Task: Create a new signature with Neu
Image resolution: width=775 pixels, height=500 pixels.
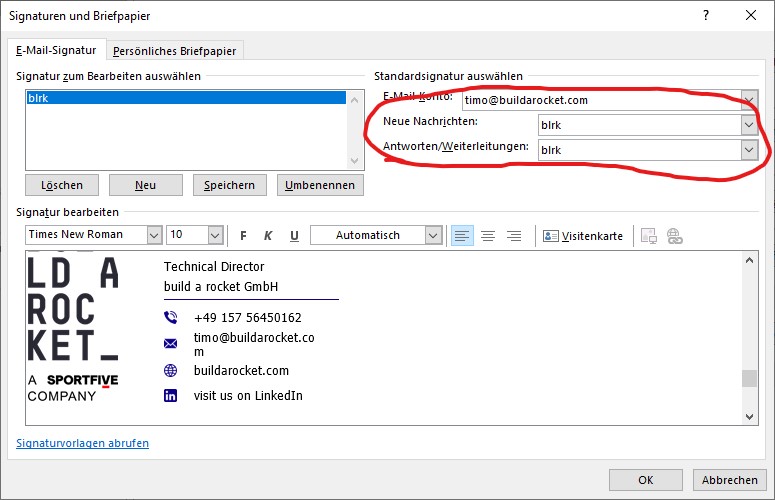Action: tap(145, 185)
